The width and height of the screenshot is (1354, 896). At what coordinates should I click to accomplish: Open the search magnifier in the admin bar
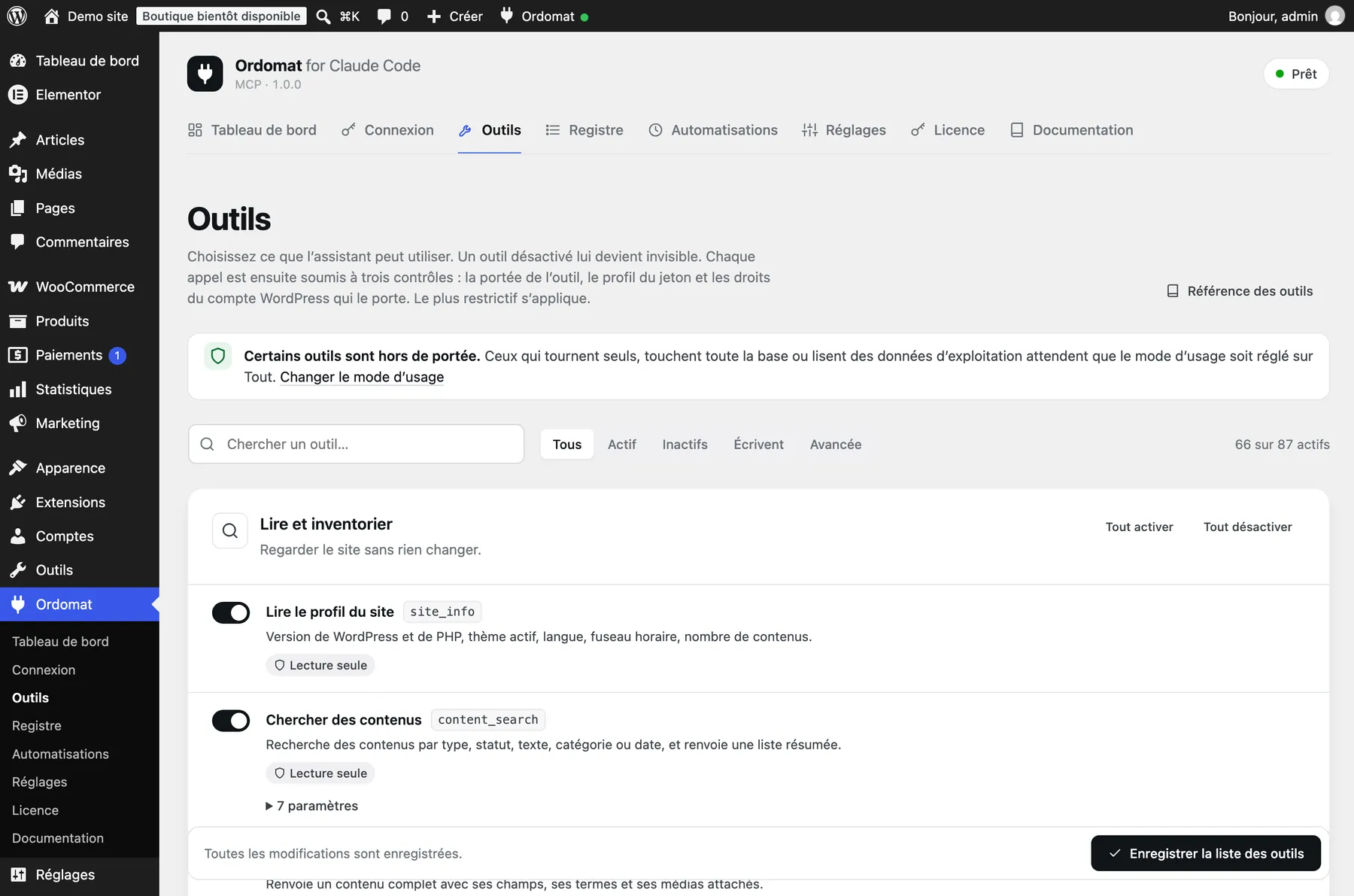323,16
